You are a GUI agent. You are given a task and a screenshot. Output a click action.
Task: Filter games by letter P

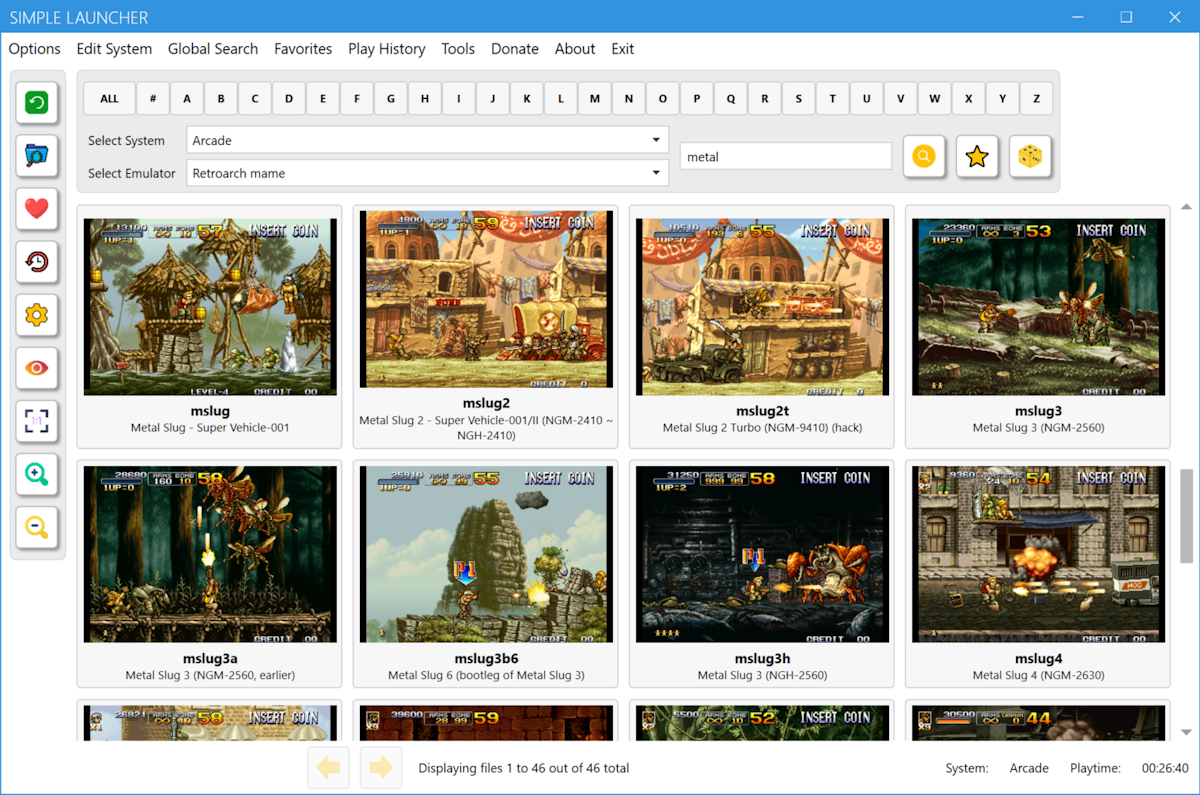click(x=697, y=99)
